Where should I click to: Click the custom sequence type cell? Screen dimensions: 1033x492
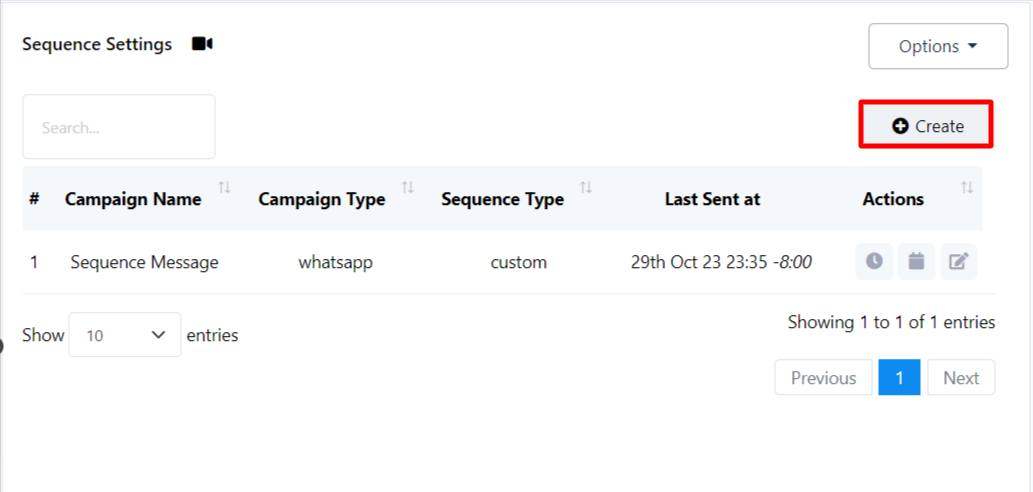[518, 263]
